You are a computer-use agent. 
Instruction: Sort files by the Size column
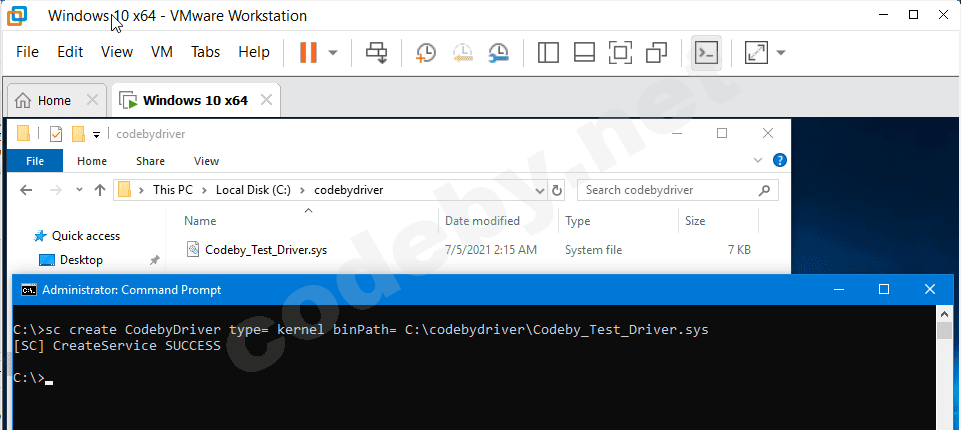point(695,221)
